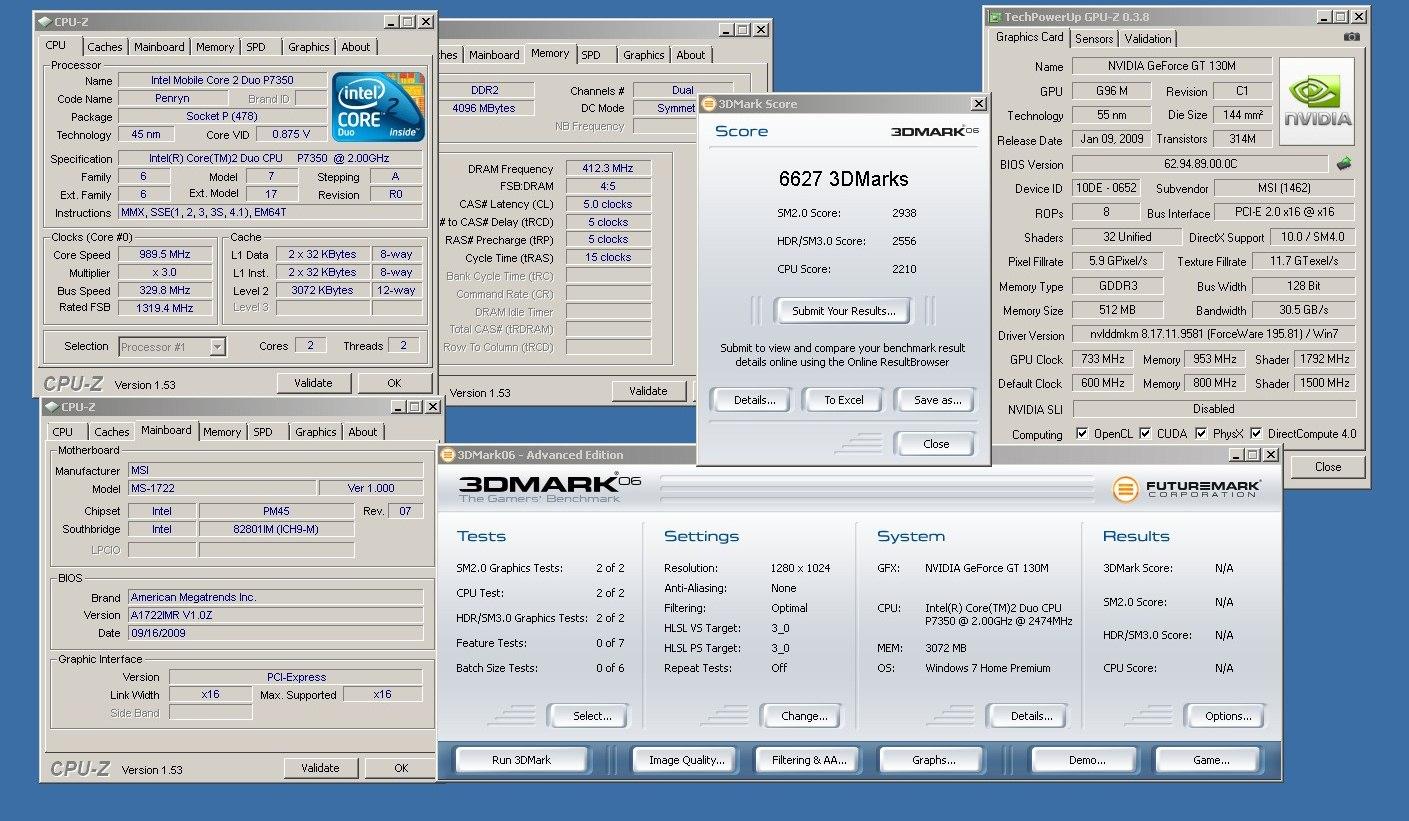Click the 3DMark06 Gamers' Benchmark logo
Screen dimensions: 1409x821
[550, 487]
